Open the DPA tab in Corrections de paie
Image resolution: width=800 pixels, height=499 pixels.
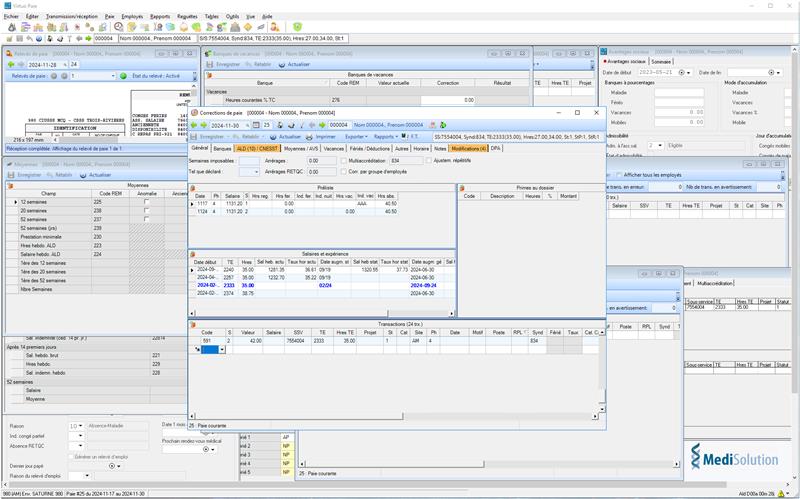495,148
